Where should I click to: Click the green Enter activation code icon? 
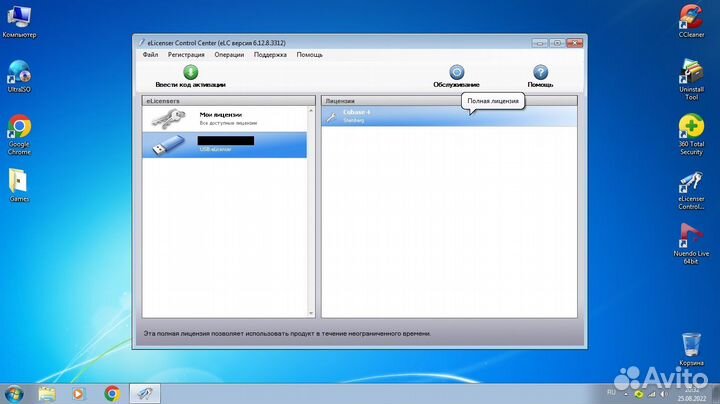pyautogui.click(x=191, y=72)
